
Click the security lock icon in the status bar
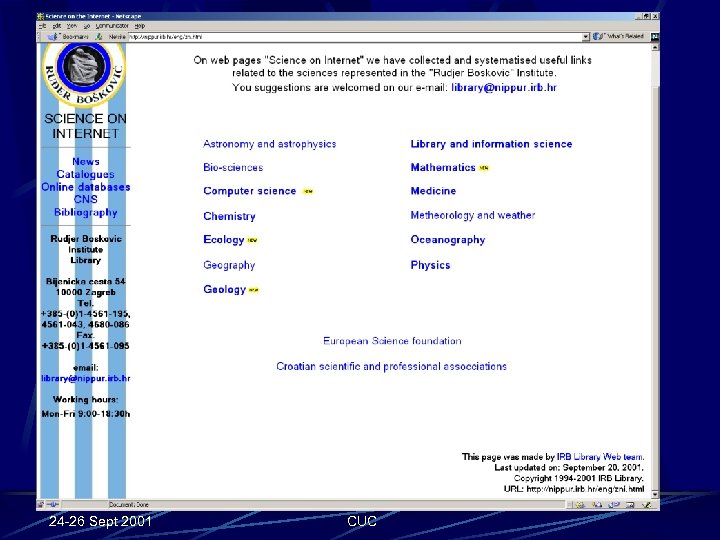click(40, 505)
